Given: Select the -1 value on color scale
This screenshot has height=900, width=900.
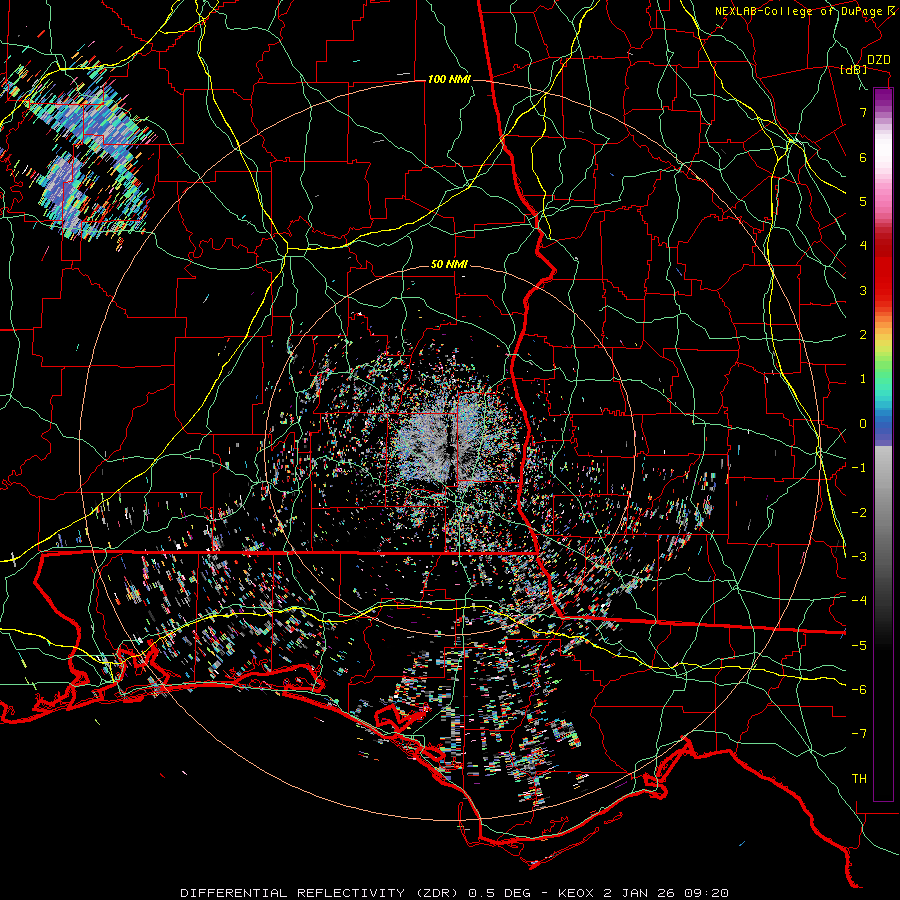Looking at the screenshot, I should [x=859, y=468].
